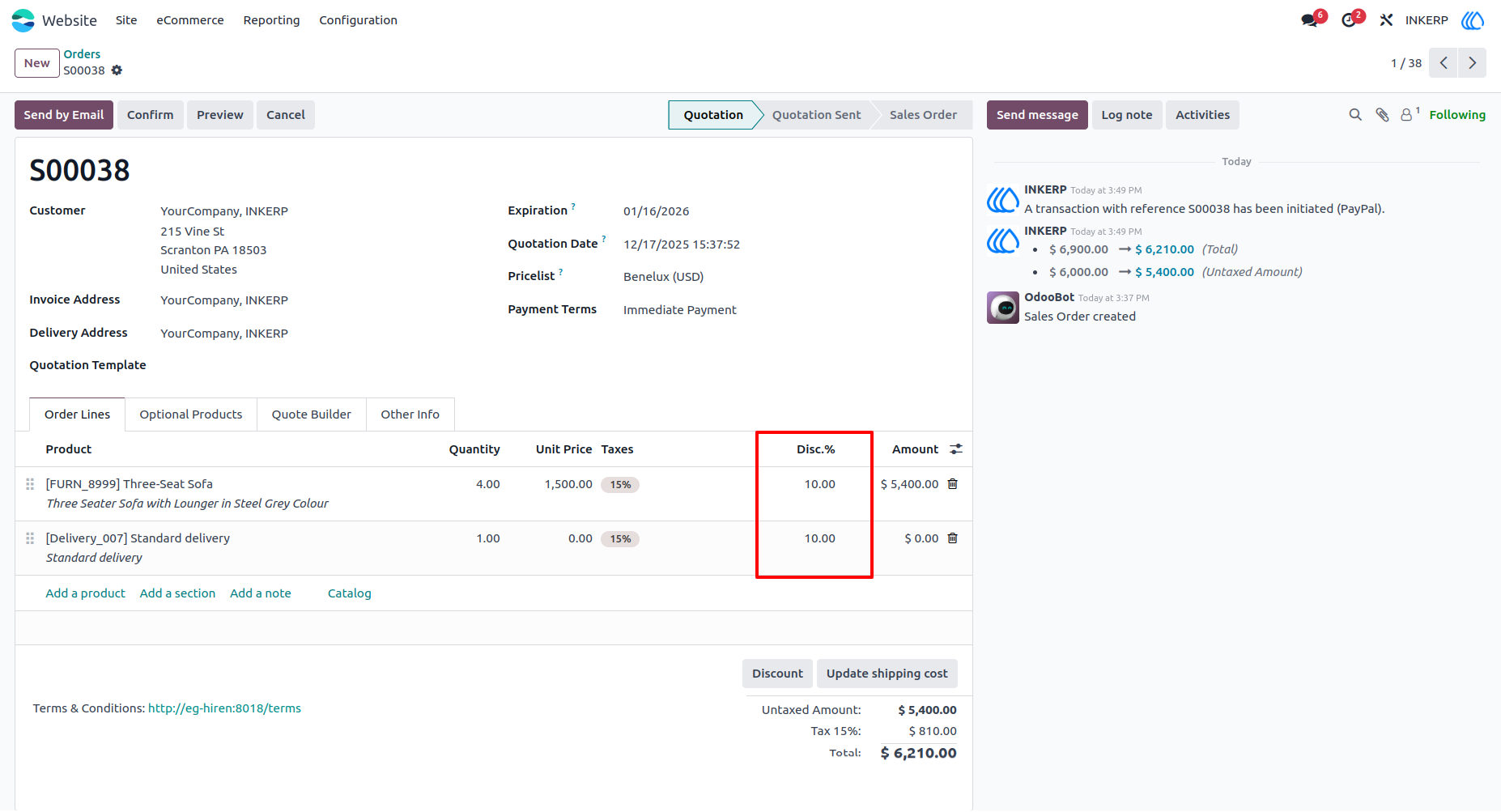Delete the Three-Seat Sofa order line
The width and height of the screenshot is (1501, 812).
tap(953, 484)
